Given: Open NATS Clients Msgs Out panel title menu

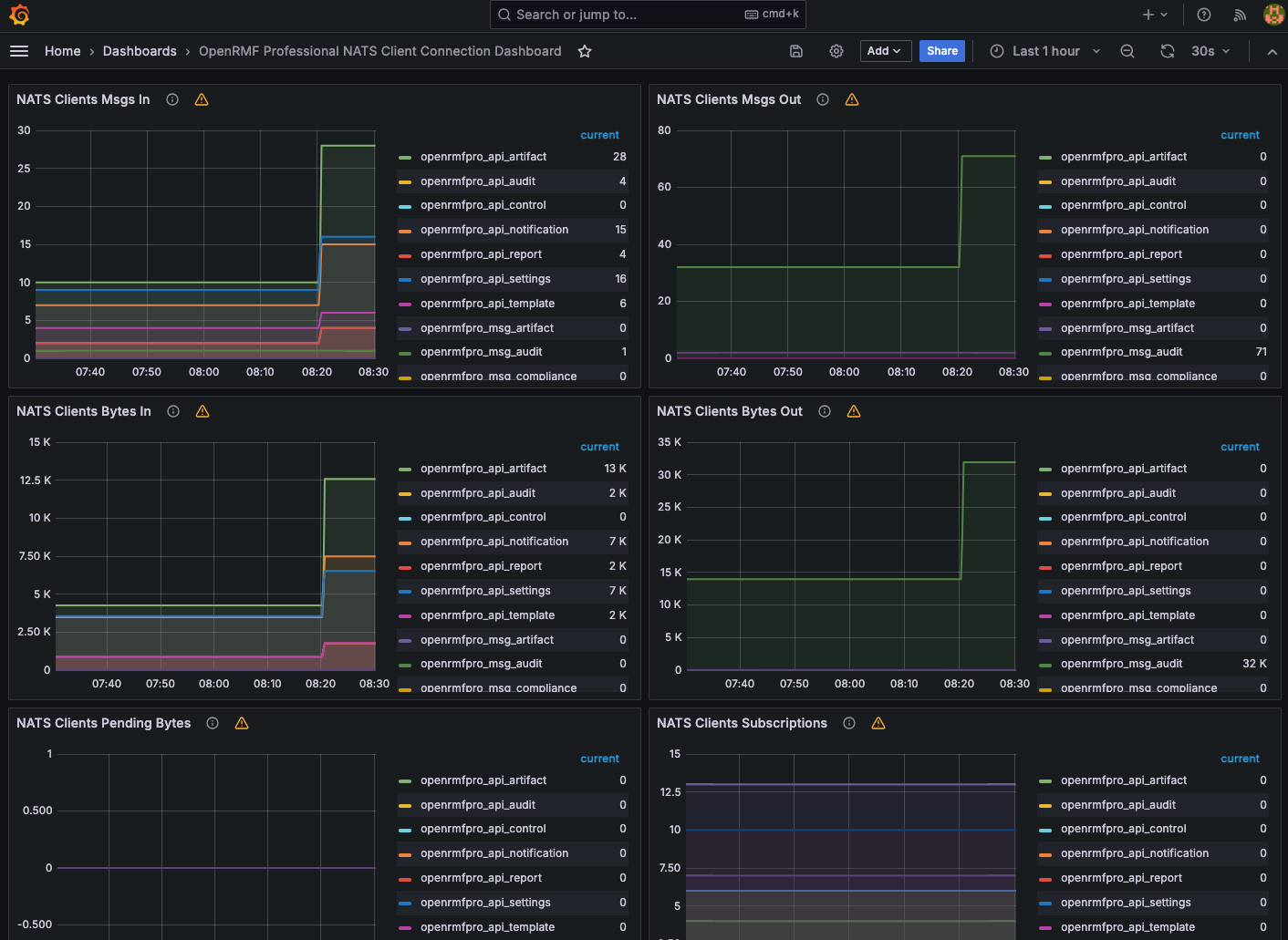Looking at the screenshot, I should point(729,99).
